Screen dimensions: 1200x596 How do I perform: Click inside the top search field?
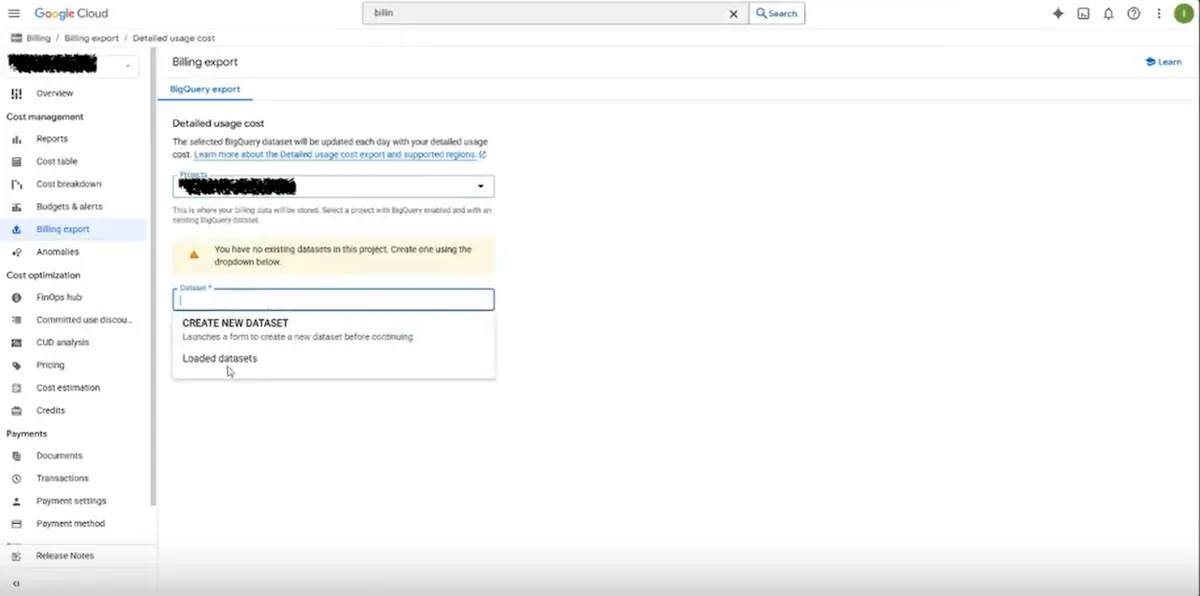click(x=545, y=14)
